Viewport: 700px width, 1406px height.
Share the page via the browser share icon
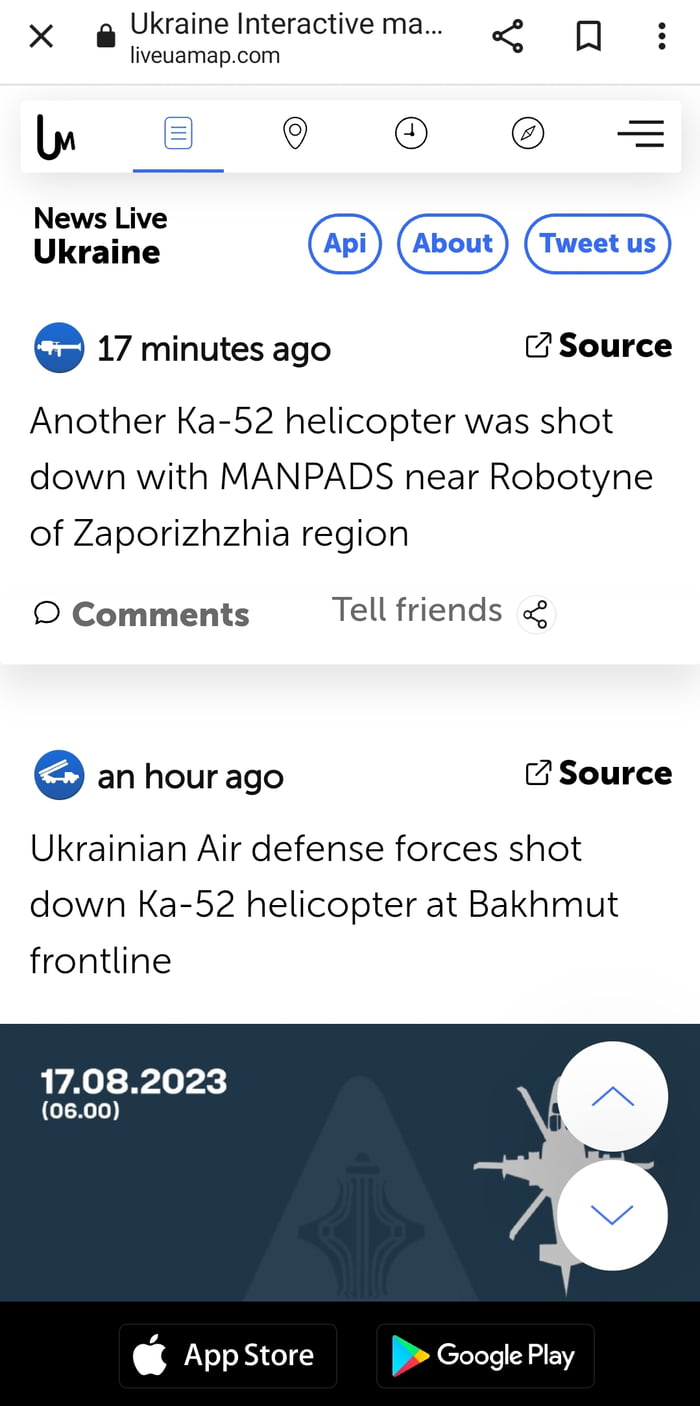[508, 36]
